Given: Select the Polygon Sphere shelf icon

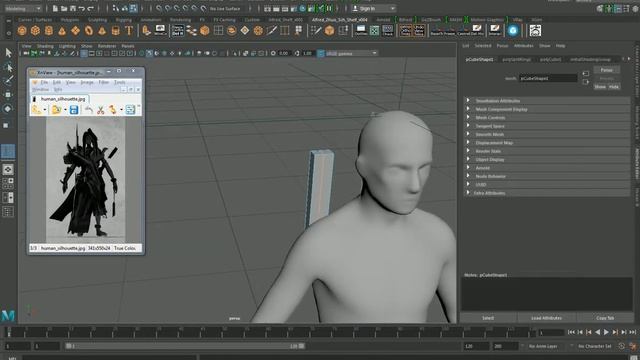Looking at the screenshot, I should [22, 31].
